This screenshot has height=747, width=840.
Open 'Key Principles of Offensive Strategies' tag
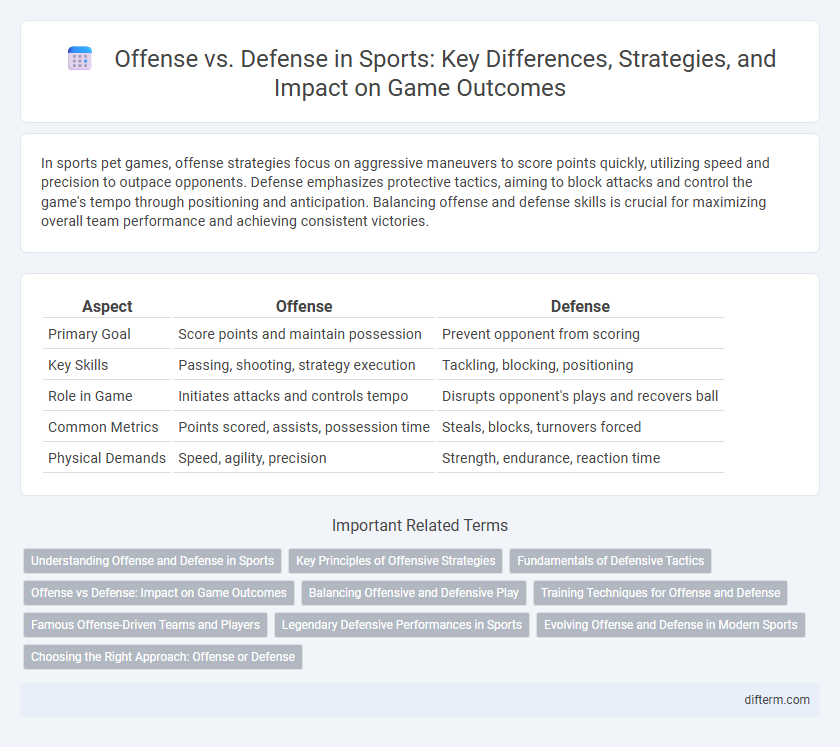pyautogui.click(x=395, y=561)
